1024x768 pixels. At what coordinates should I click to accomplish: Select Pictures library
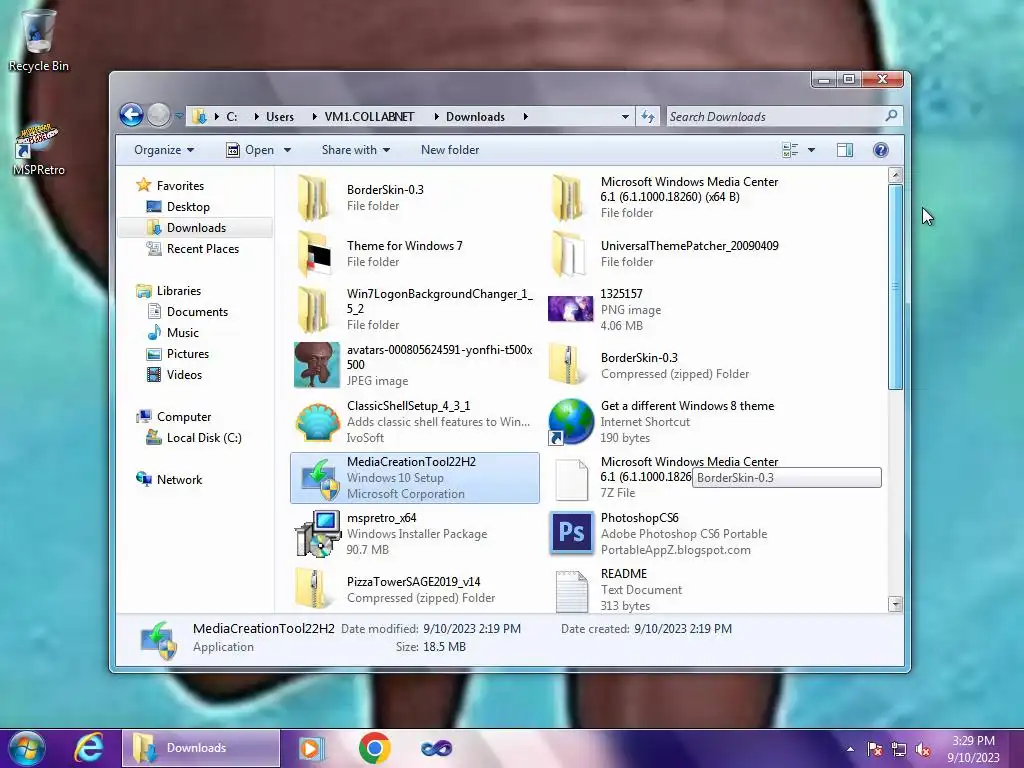(x=187, y=354)
